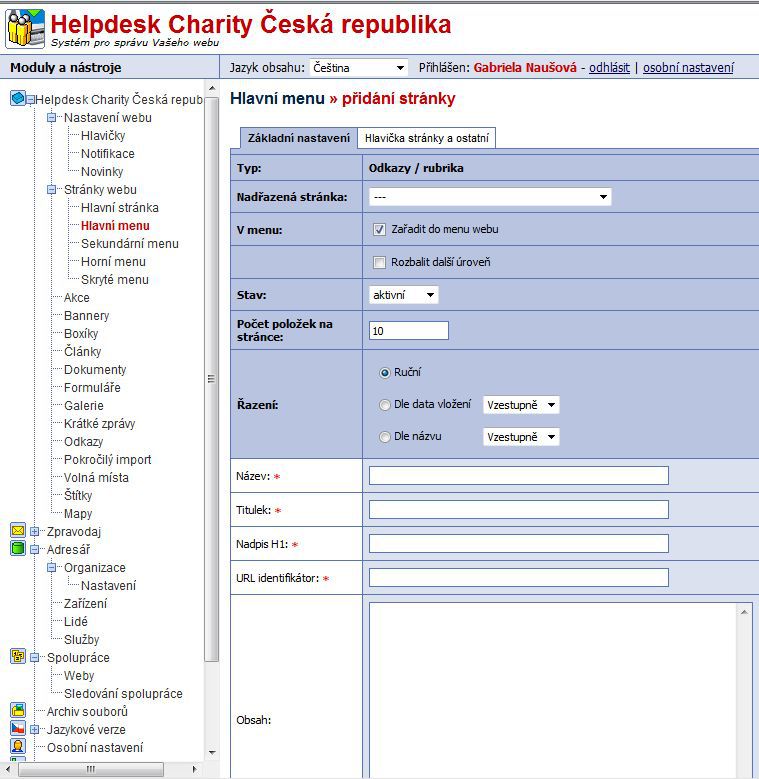Open Dokumenty in the module tree

click(95, 369)
